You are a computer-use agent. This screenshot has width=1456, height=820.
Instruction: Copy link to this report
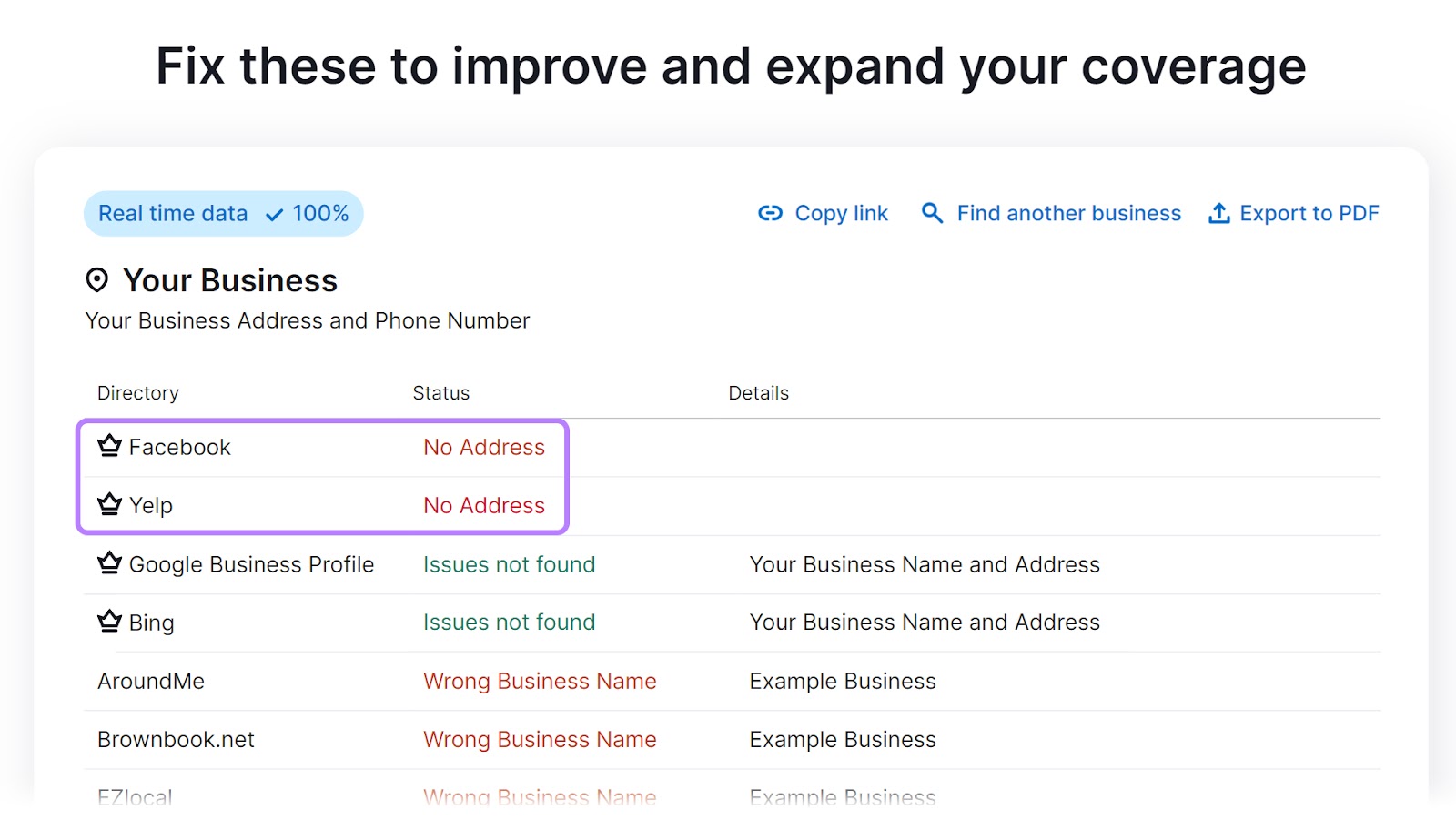(823, 213)
